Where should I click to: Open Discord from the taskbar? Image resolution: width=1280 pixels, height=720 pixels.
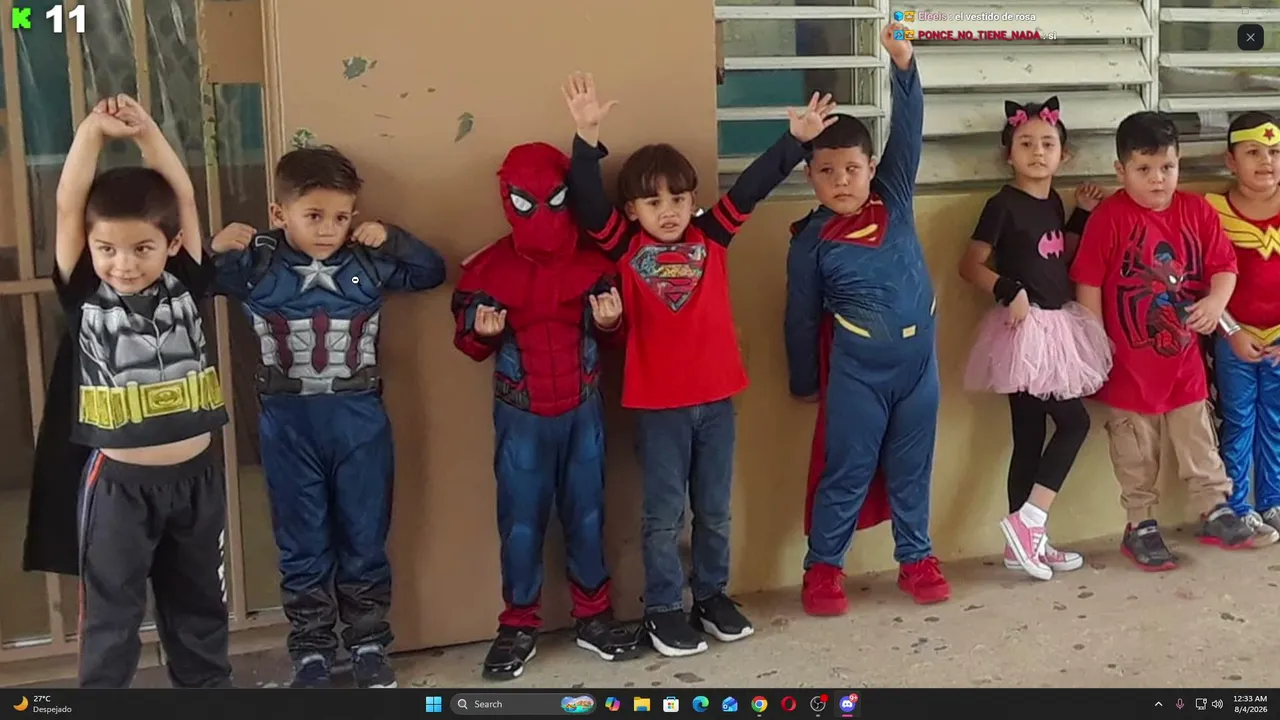tap(847, 704)
